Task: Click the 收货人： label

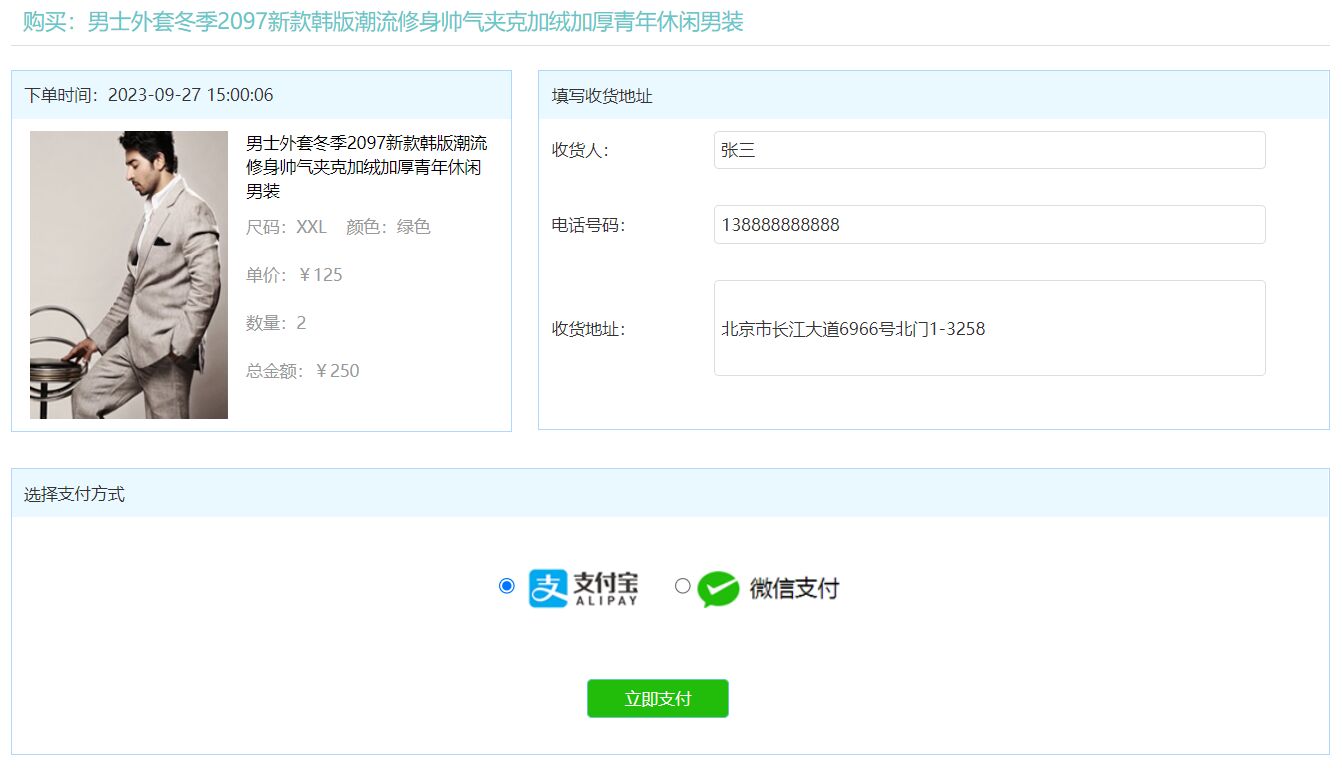Action: coord(580,150)
